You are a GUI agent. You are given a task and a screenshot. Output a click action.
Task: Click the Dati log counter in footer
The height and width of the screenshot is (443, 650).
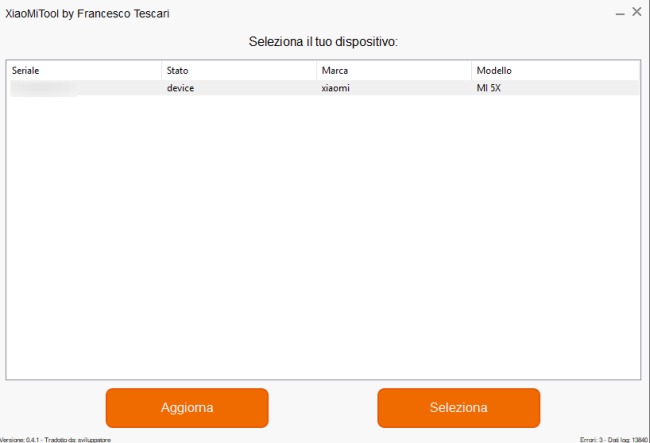point(628,440)
